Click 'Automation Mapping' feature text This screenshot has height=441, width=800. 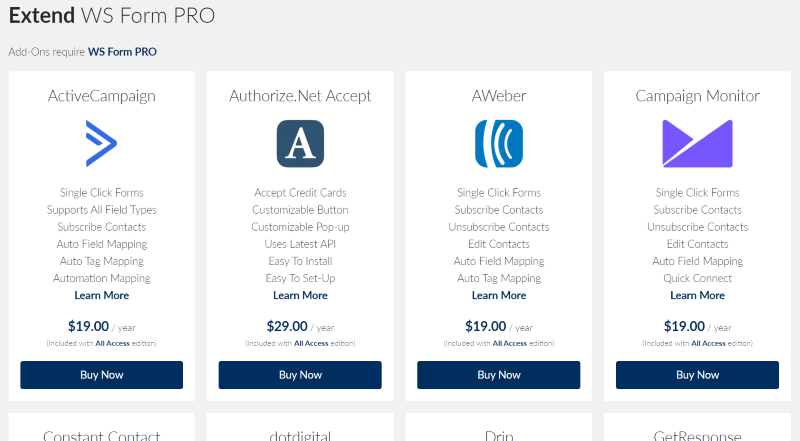coord(102,278)
